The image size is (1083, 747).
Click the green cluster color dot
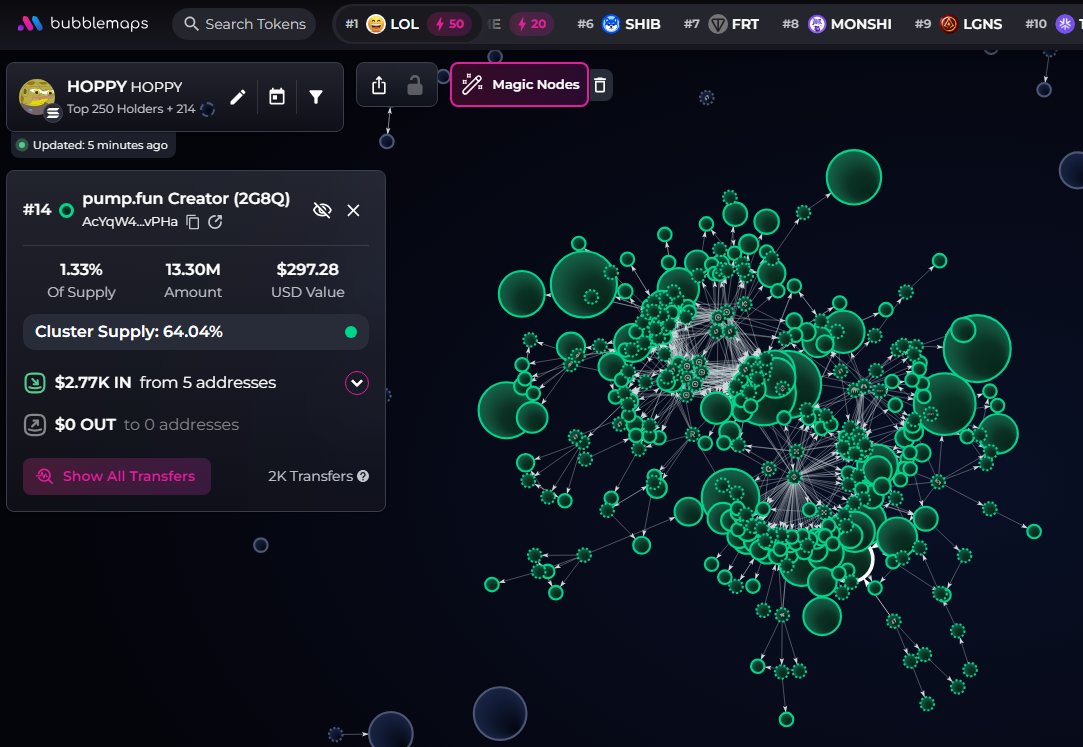tap(350, 332)
